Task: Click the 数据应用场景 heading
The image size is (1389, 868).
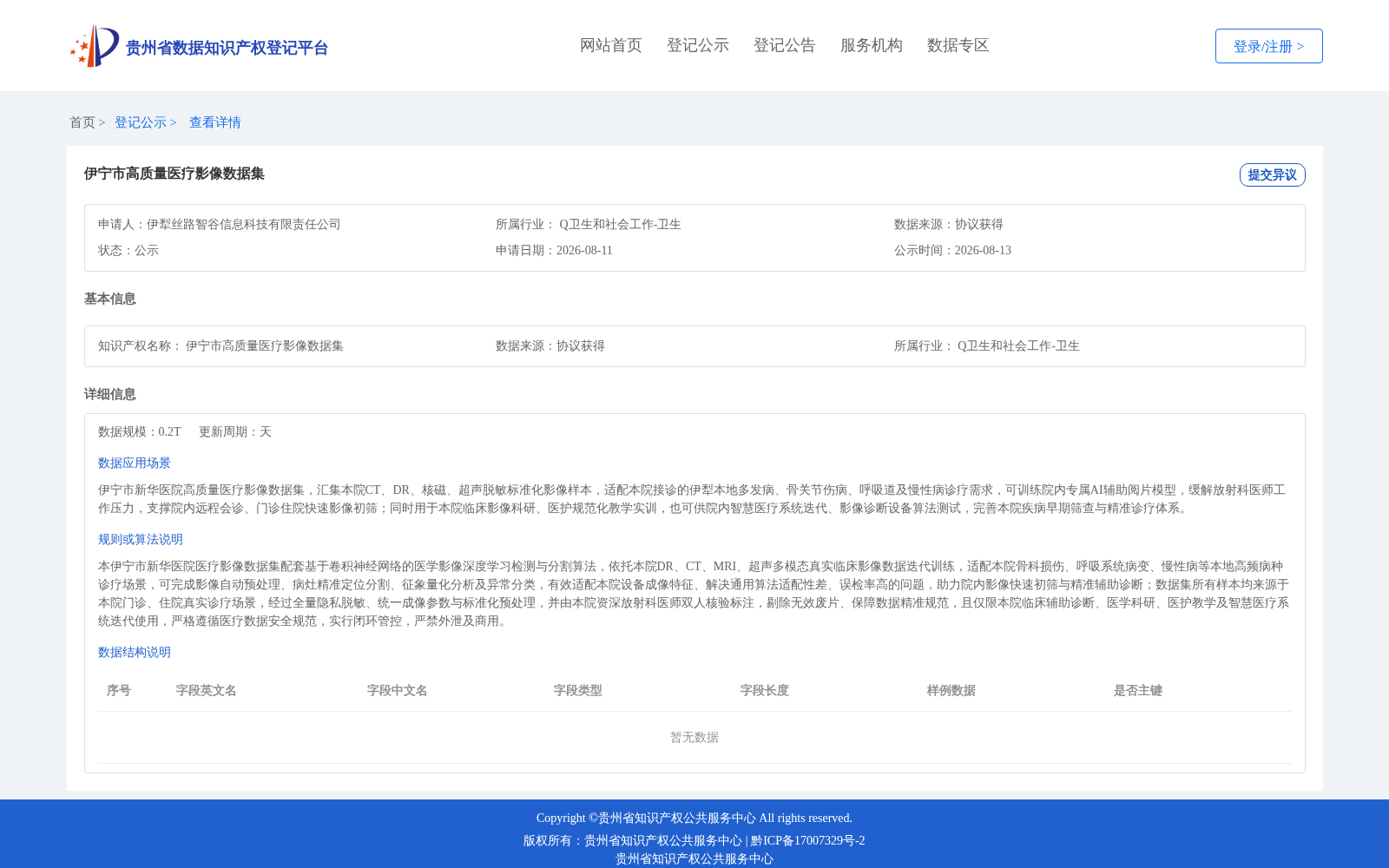Action: (135, 463)
